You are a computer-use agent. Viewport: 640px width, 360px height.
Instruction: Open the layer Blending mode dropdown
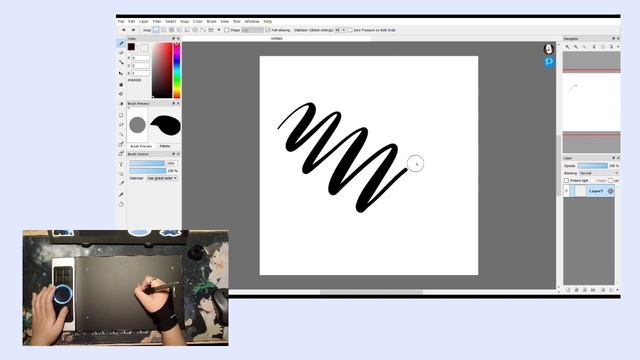click(599, 173)
